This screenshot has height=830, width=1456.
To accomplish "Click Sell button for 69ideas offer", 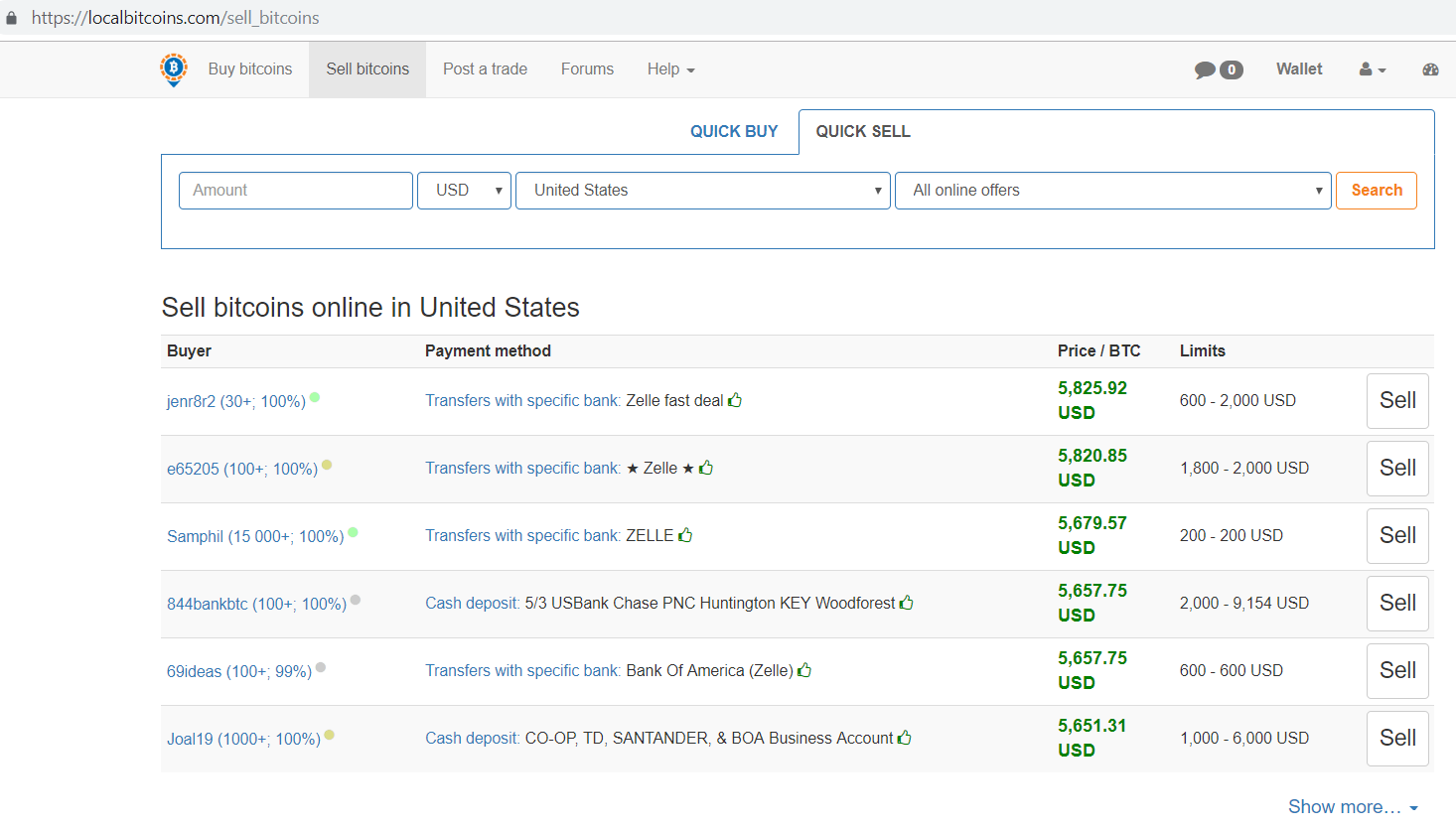I will click(x=1397, y=671).
